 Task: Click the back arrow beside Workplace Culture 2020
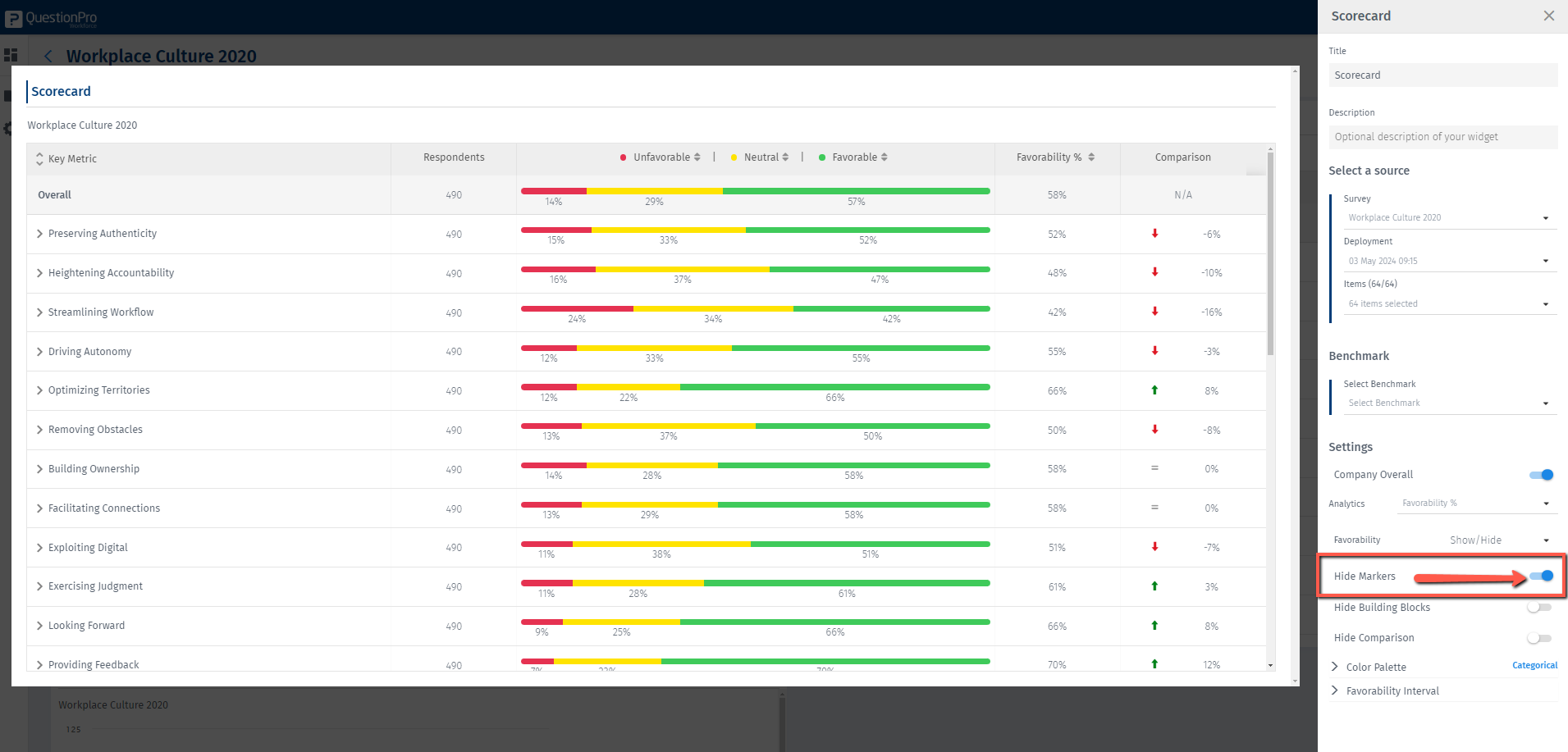tap(48, 56)
